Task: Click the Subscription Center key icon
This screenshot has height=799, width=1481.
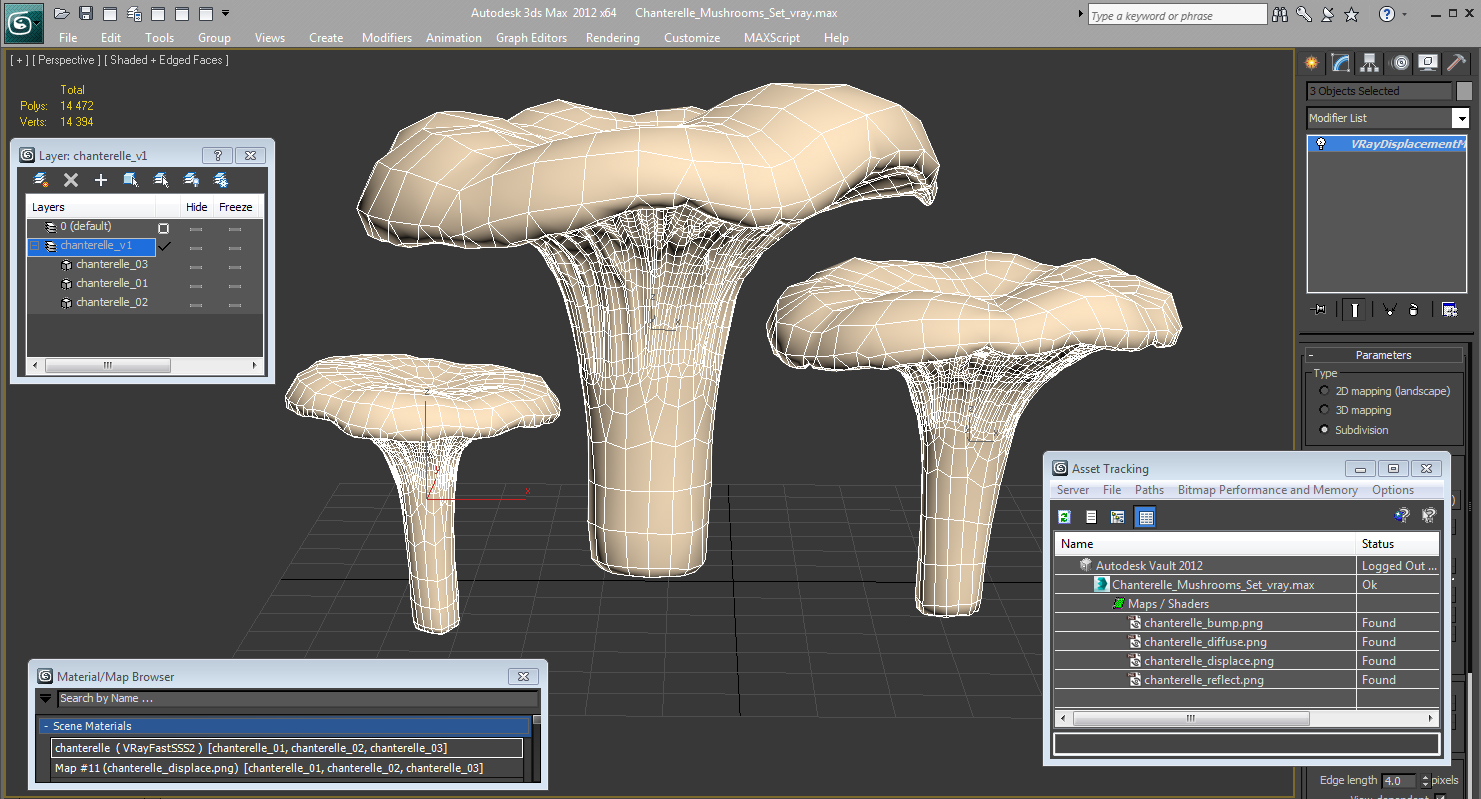Action: pyautogui.click(x=1304, y=14)
